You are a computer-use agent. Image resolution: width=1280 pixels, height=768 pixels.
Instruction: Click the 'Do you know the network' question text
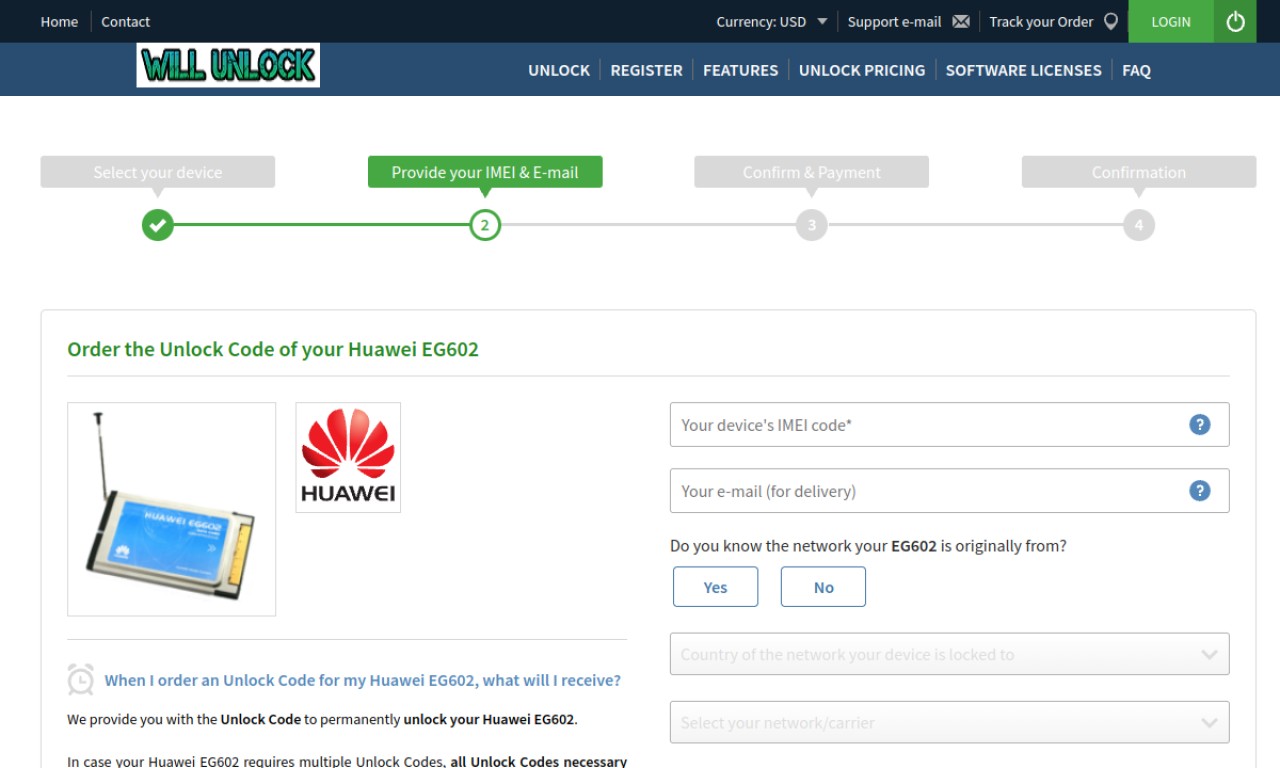tap(868, 546)
